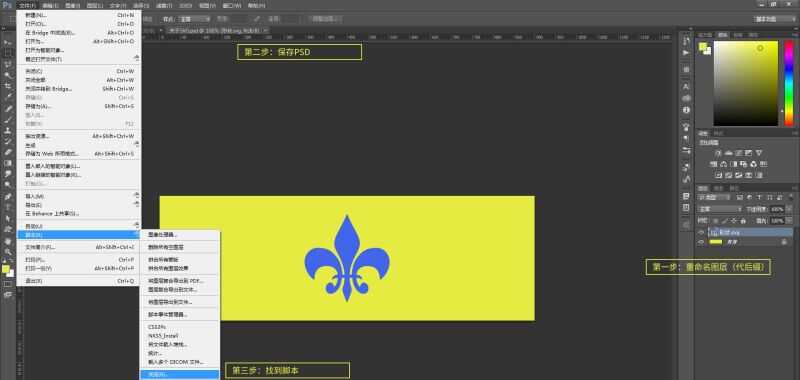Click the rainbow hue slider strip
The height and width of the screenshot is (380, 800).
789,83
